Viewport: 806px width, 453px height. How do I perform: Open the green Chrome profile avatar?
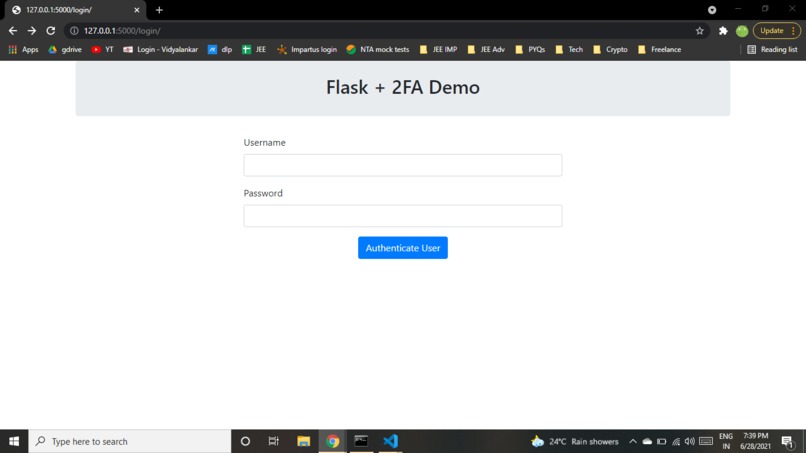pos(742,31)
